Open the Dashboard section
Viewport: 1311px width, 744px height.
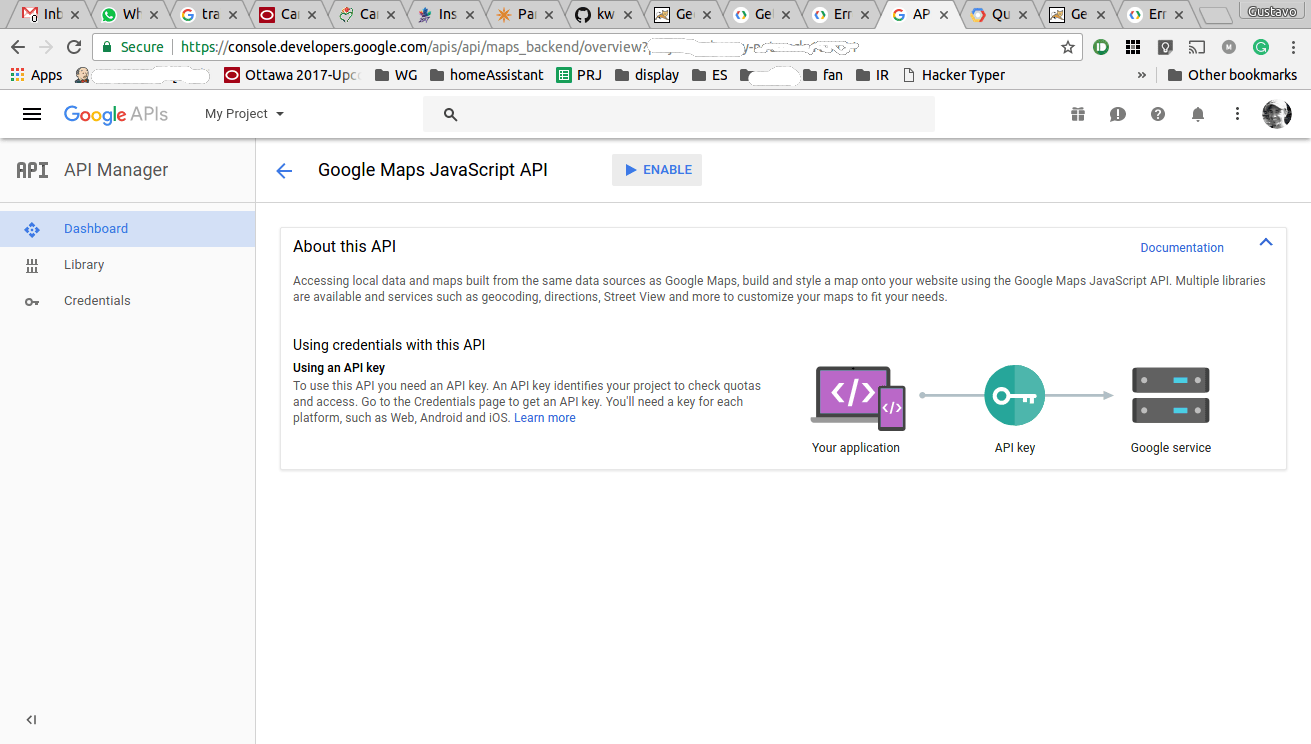128,229
